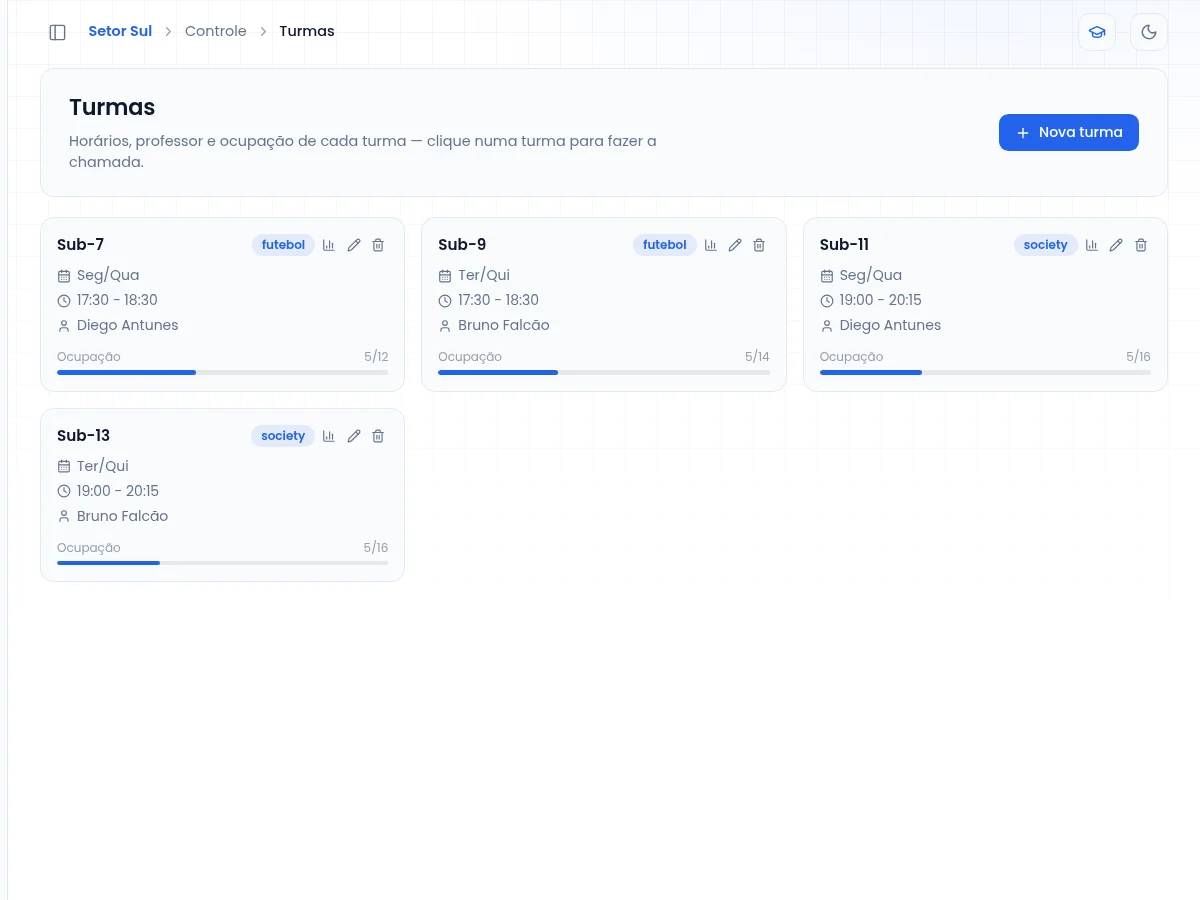This screenshot has width=1200, height=900.
Task: Open the Sub-9 class title
Action: (462, 245)
